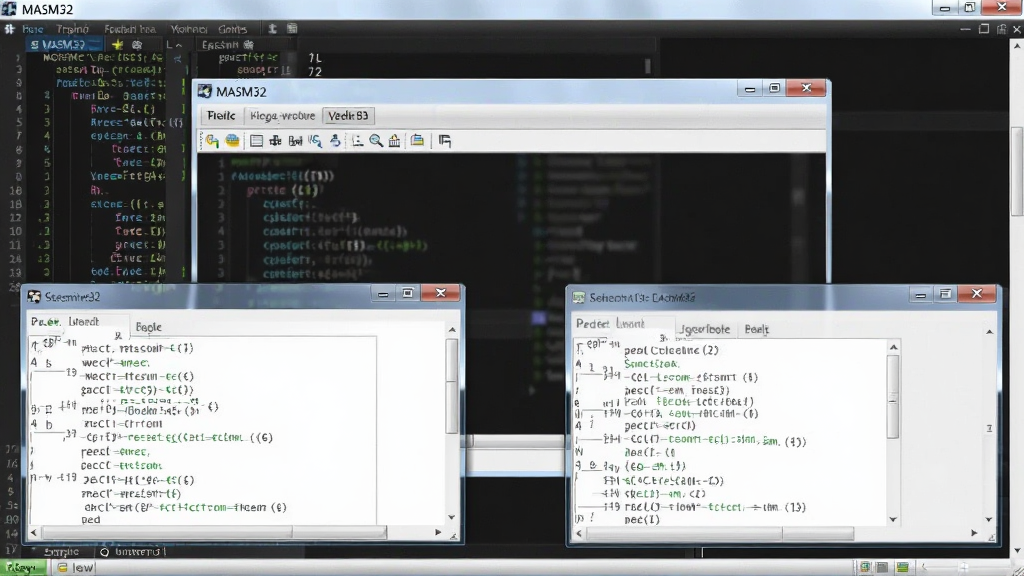Click the yellow folder icon in MASM32 toolbar
The width and height of the screenshot is (1024, 576).
point(417,140)
